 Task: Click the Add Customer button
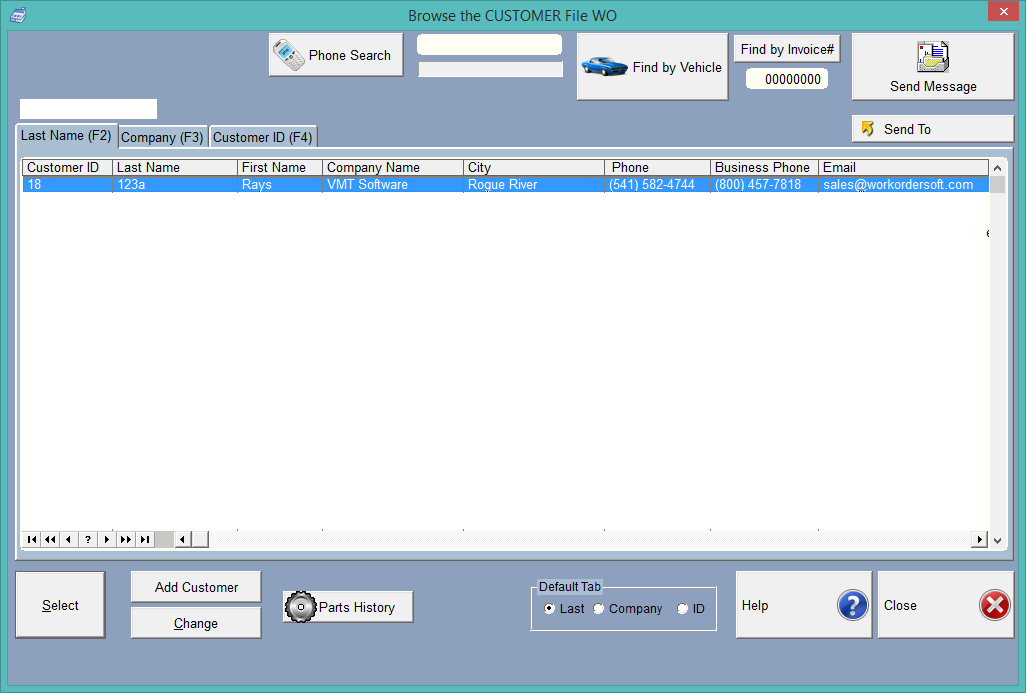[x=195, y=586]
